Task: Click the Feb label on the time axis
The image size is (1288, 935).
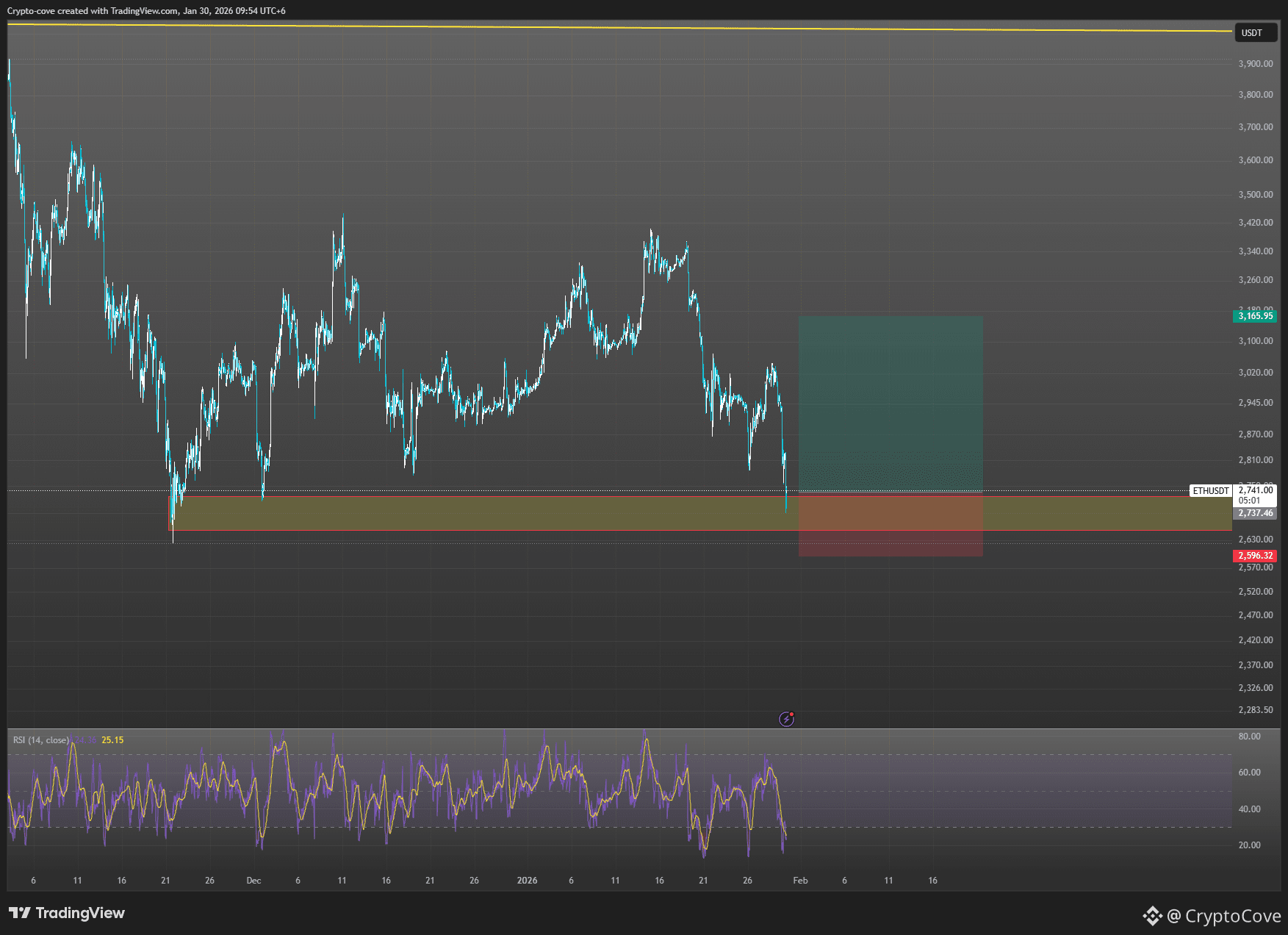Action: [x=800, y=880]
